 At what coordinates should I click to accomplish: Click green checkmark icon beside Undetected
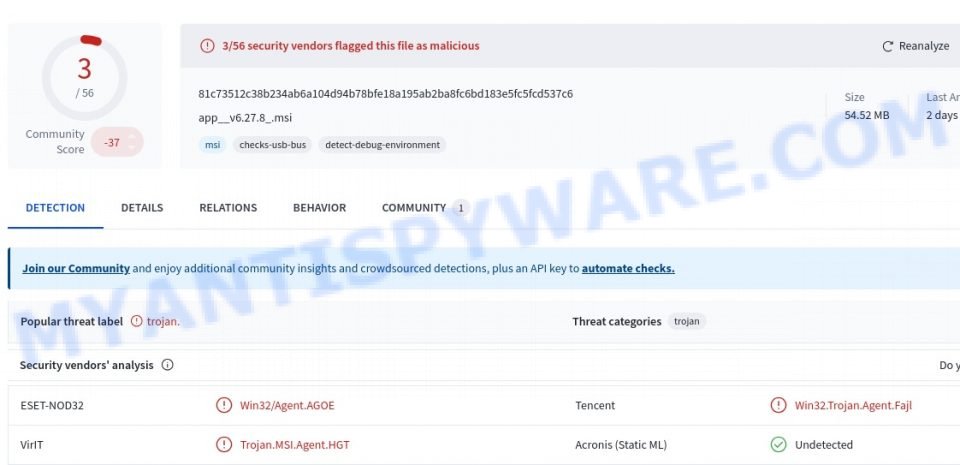point(778,445)
